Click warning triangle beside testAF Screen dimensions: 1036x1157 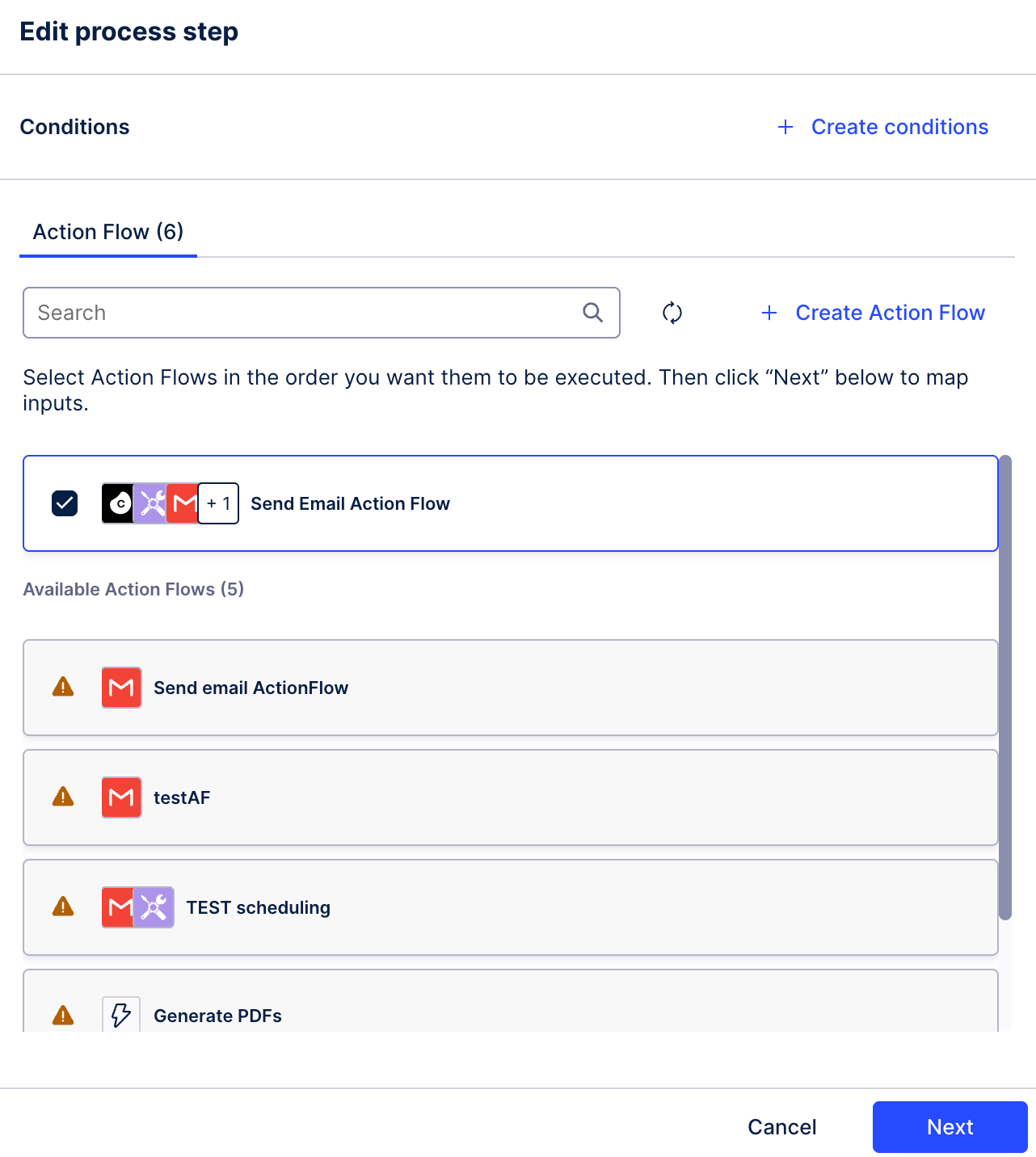pyautogui.click(x=63, y=797)
